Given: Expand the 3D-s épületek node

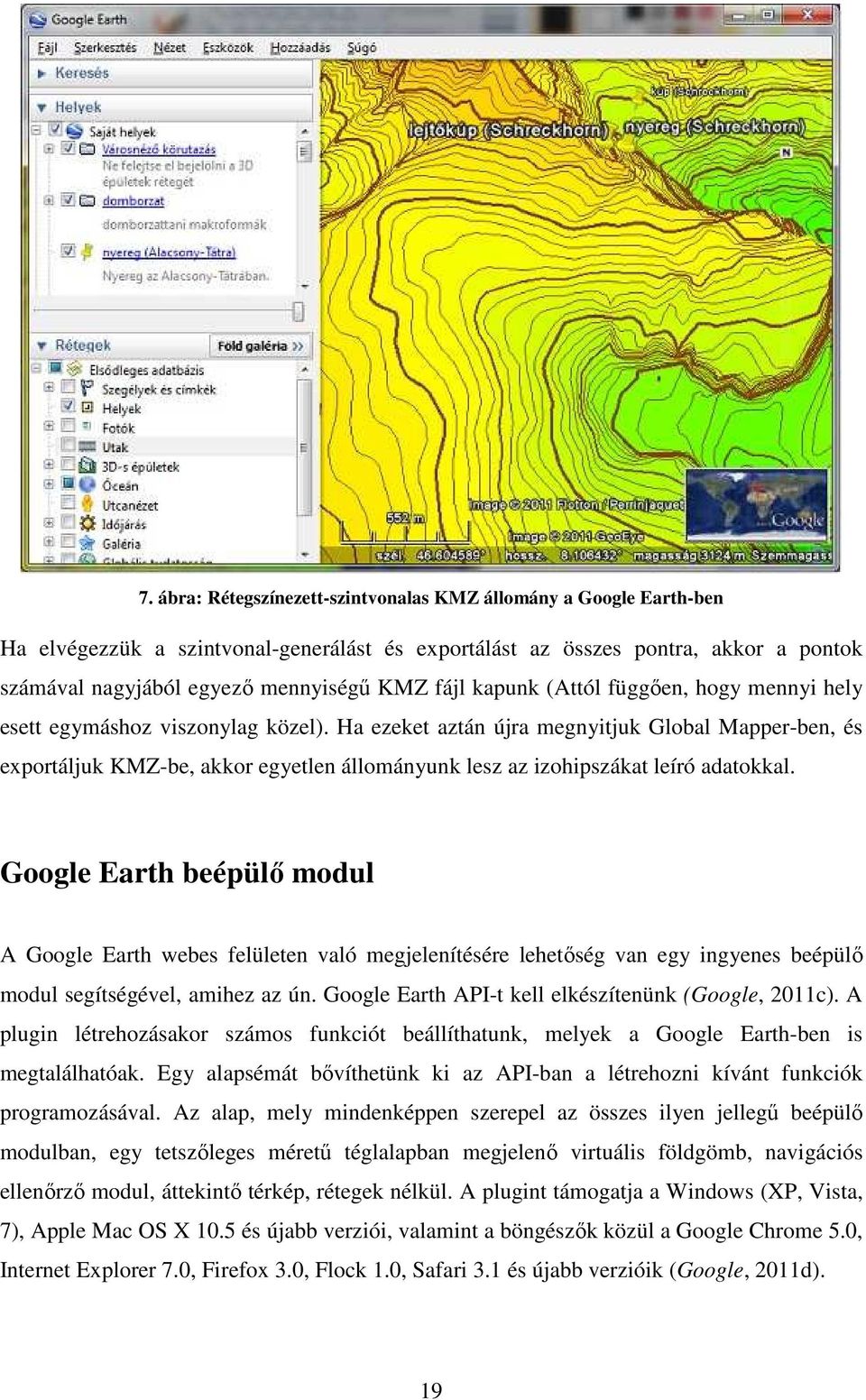Looking at the screenshot, I should click(49, 465).
